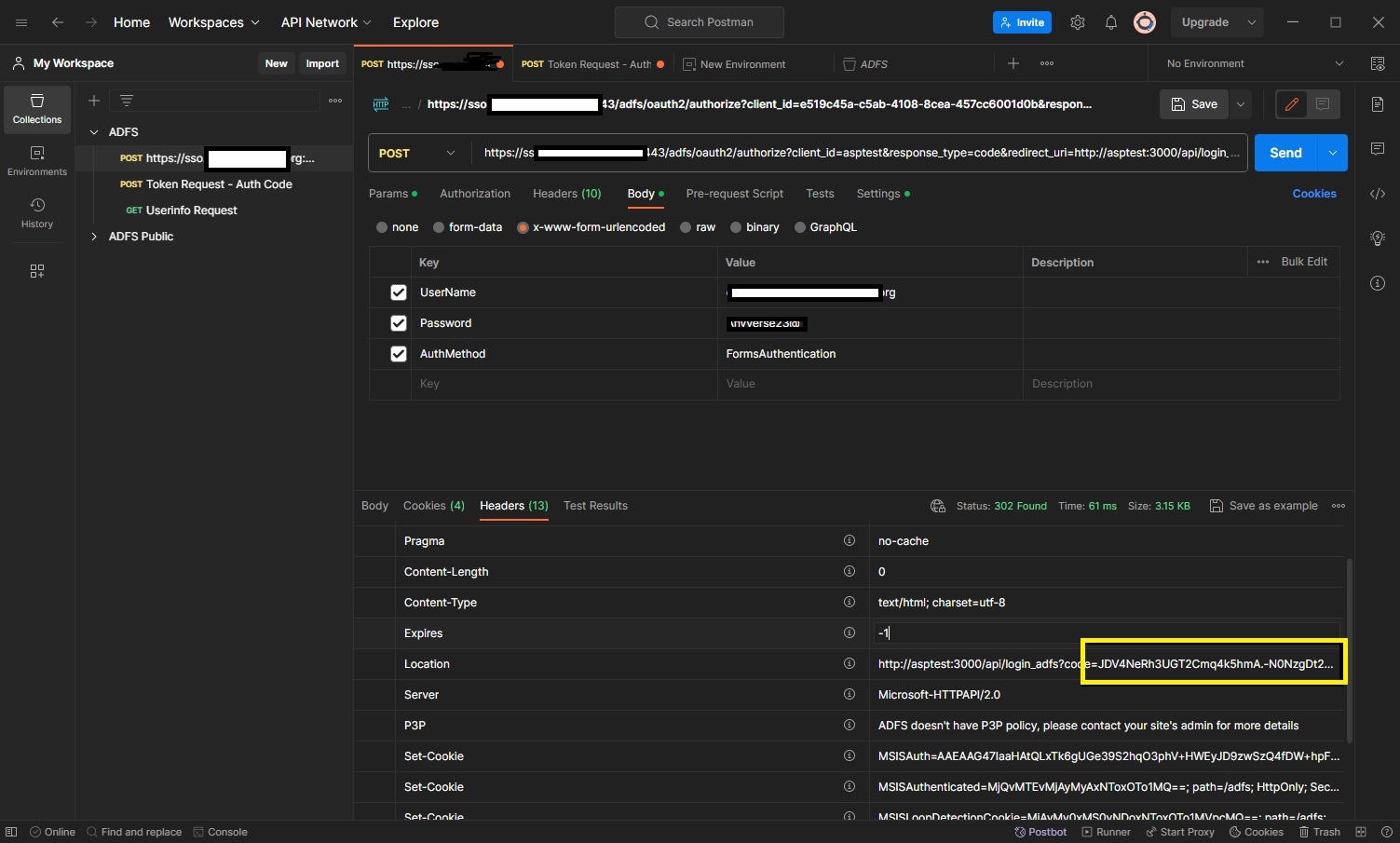Uncheck the AuthMethod parameter checkbox
1400x843 pixels.
399,354
